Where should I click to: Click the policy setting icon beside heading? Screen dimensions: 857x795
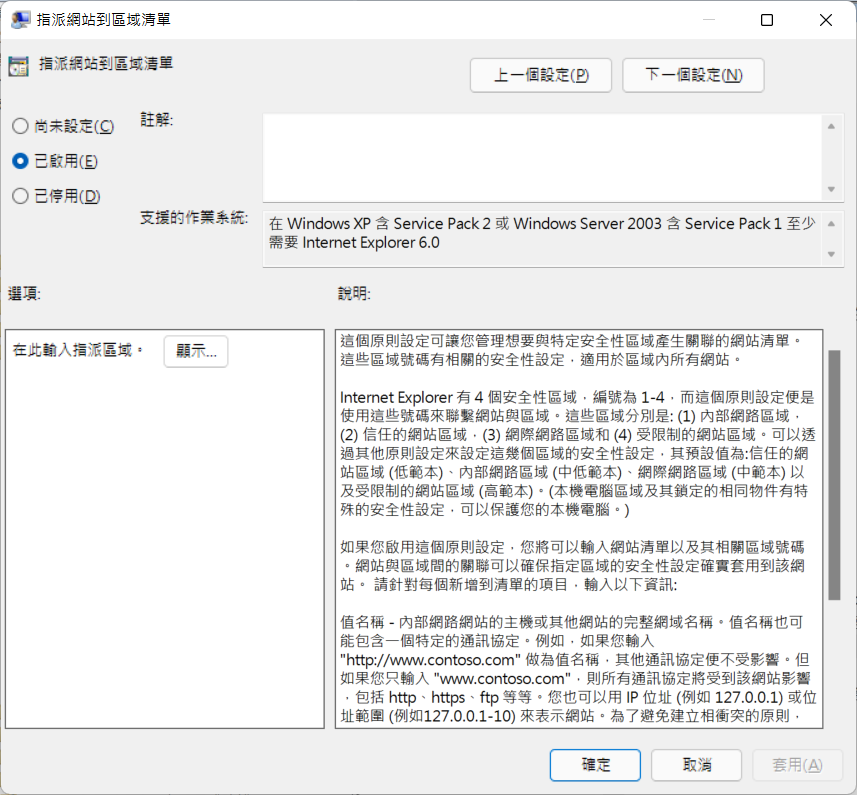[18, 67]
